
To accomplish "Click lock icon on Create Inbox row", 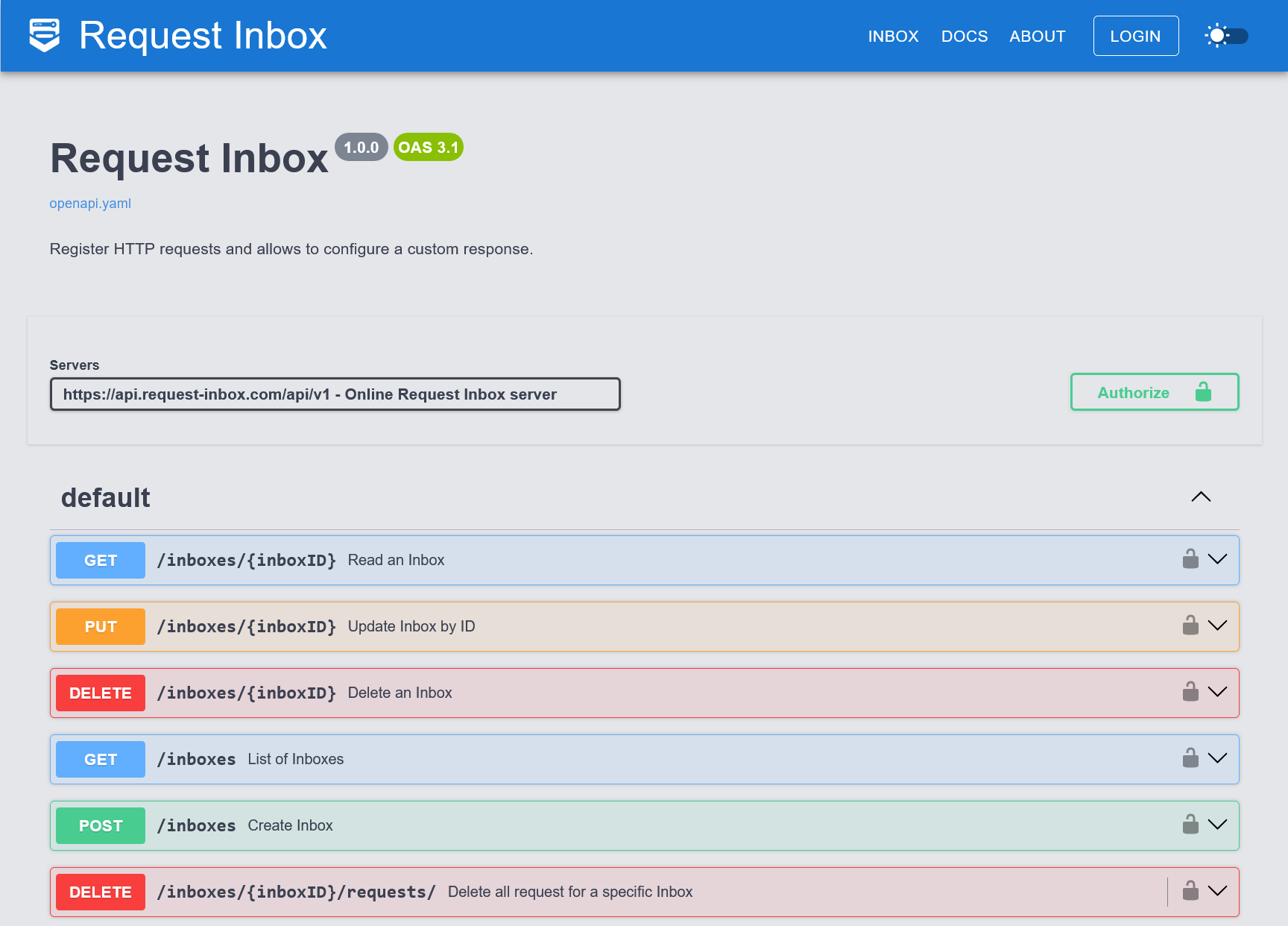I will click(1190, 825).
